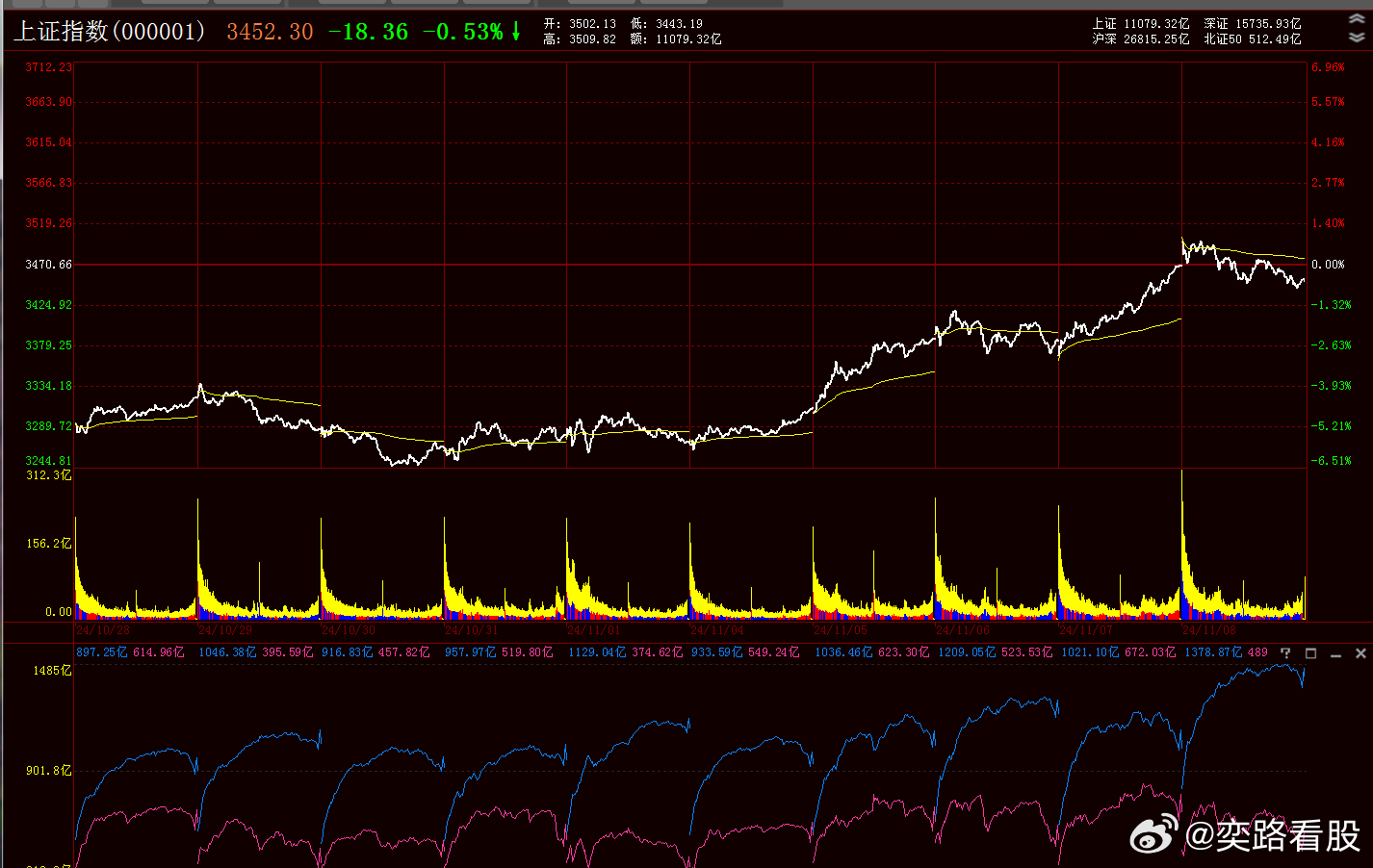This screenshot has width=1373, height=868.
Task: Click percent axis label 6.96%
Action: click(1328, 67)
